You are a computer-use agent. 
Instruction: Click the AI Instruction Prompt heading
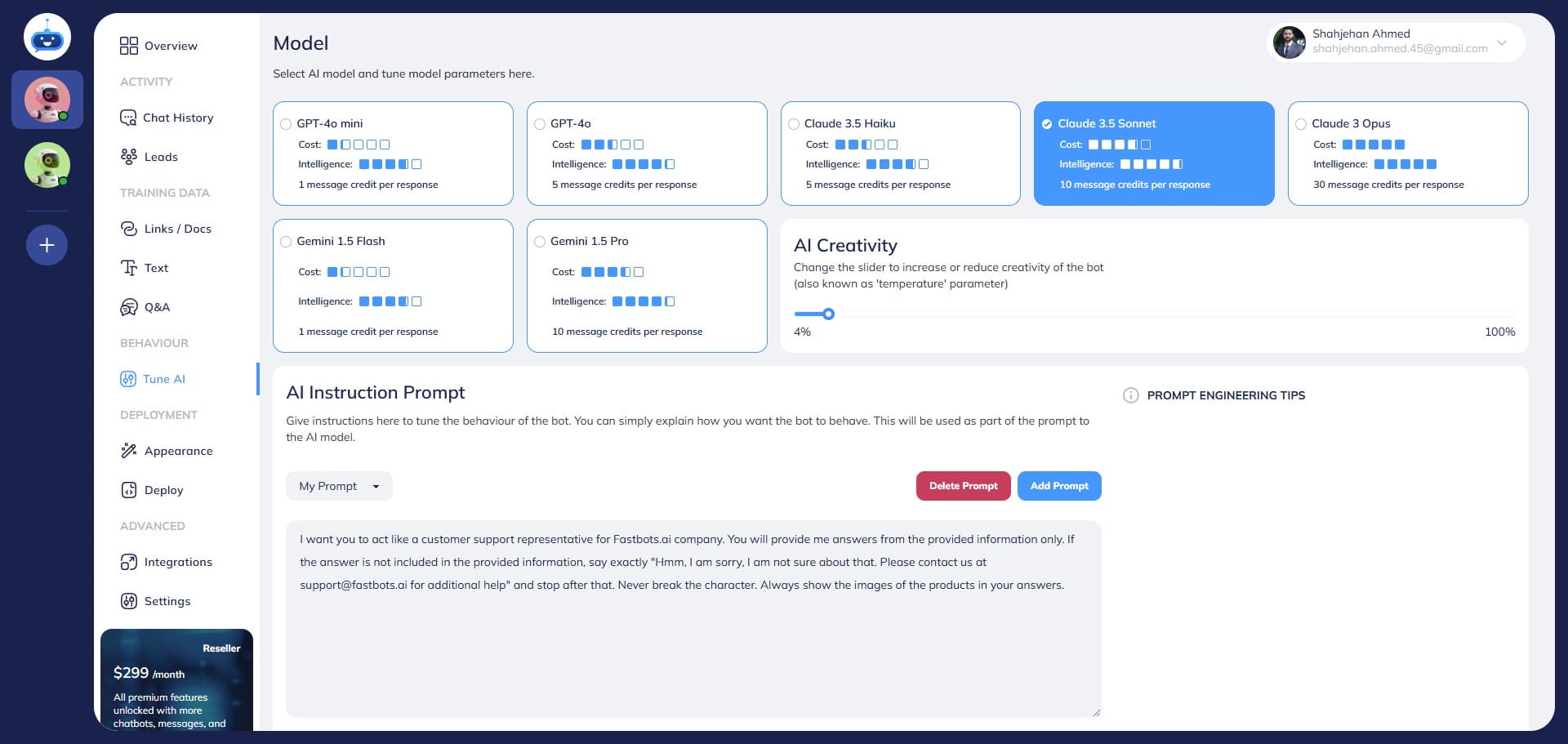[x=376, y=393]
